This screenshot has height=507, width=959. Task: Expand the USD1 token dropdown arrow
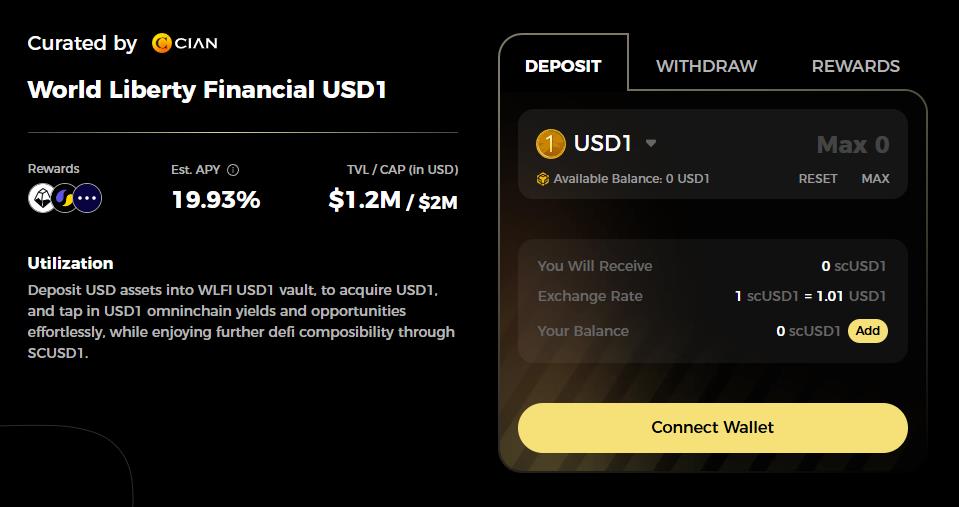point(651,144)
